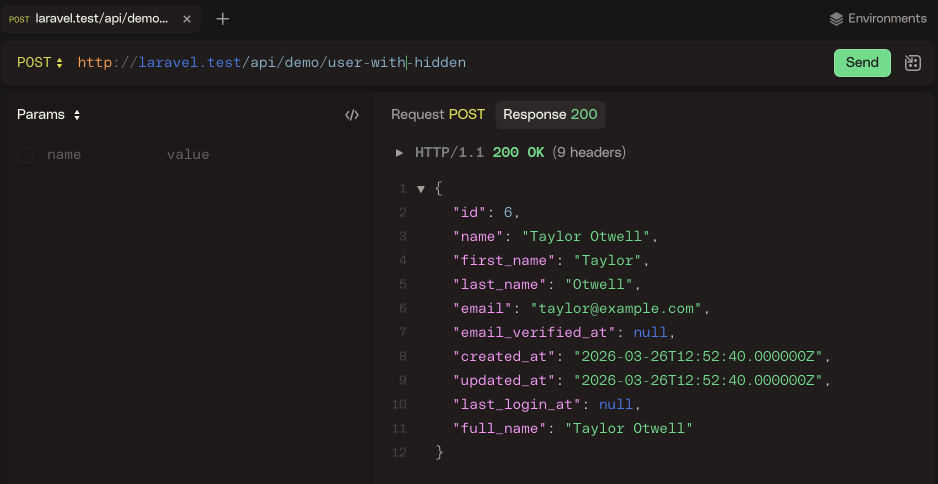The height and width of the screenshot is (484, 938).
Task: Click the Environments layers icon
Action: pyautogui.click(x=837, y=19)
